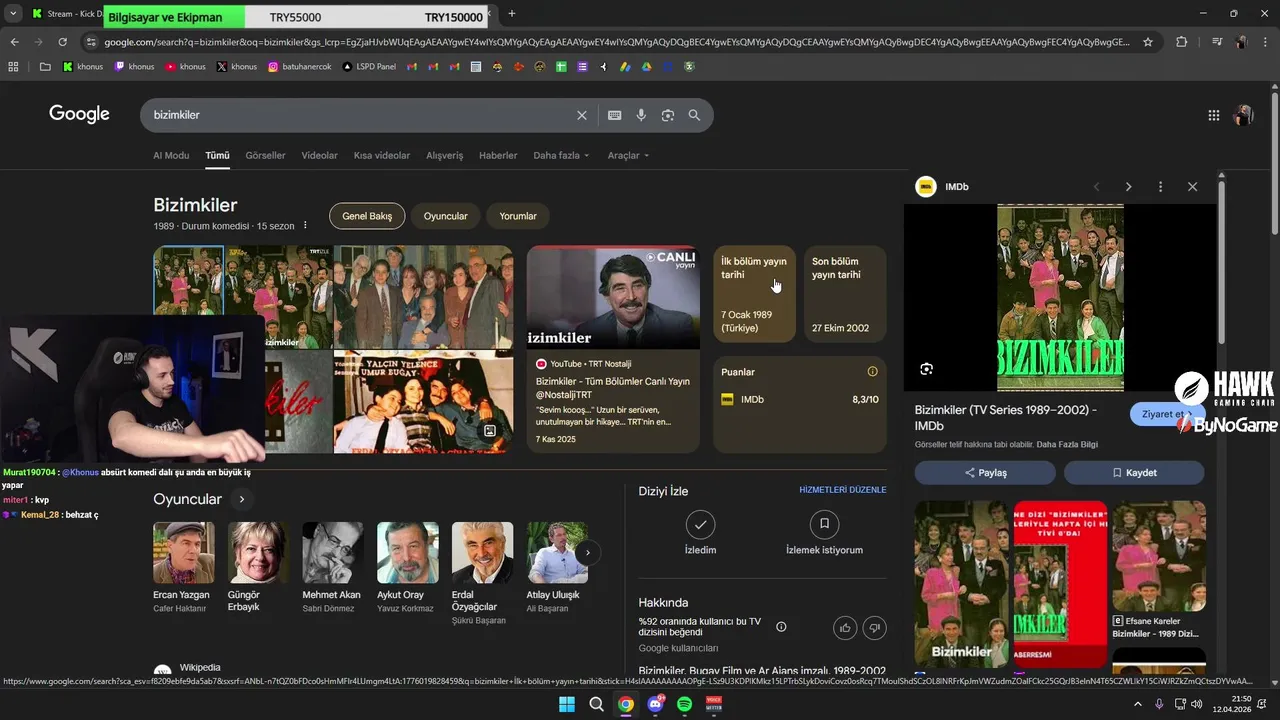The image size is (1280, 720).
Task: Show hidden system tray icons
Action: (1137, 704)
